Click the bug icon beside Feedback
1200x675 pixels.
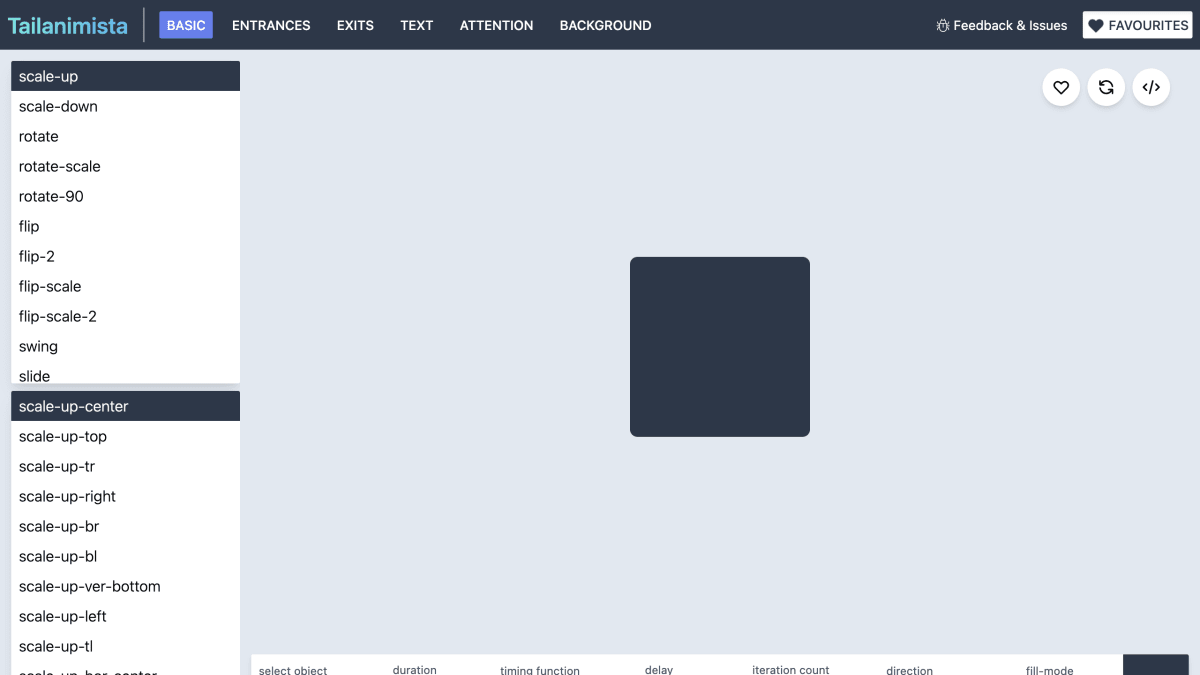(943, 25)
